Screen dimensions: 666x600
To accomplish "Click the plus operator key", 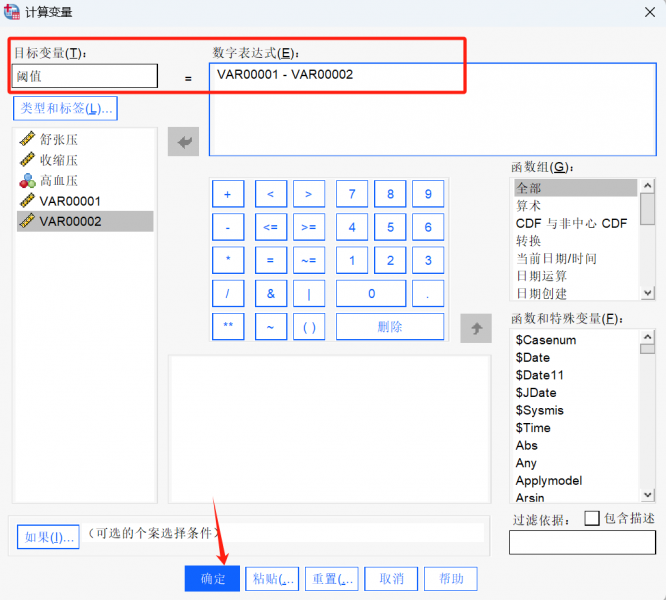I will click(228, 194).
